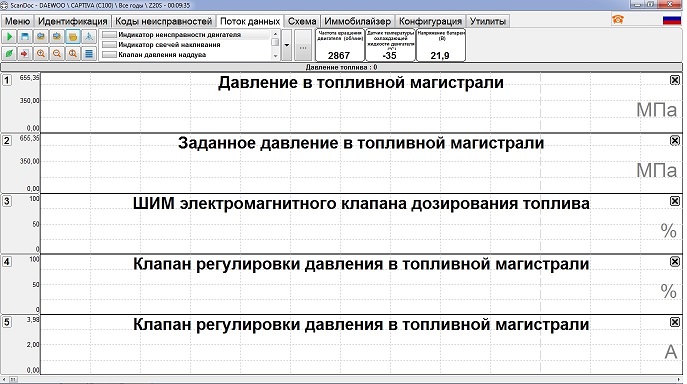Click graph number 3 label

pos(7,201)
